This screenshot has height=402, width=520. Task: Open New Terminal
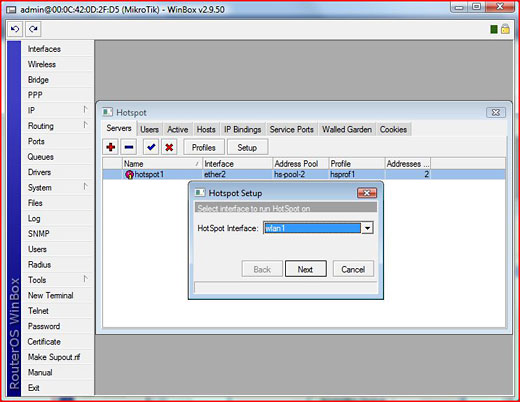[x=51, y=295]
